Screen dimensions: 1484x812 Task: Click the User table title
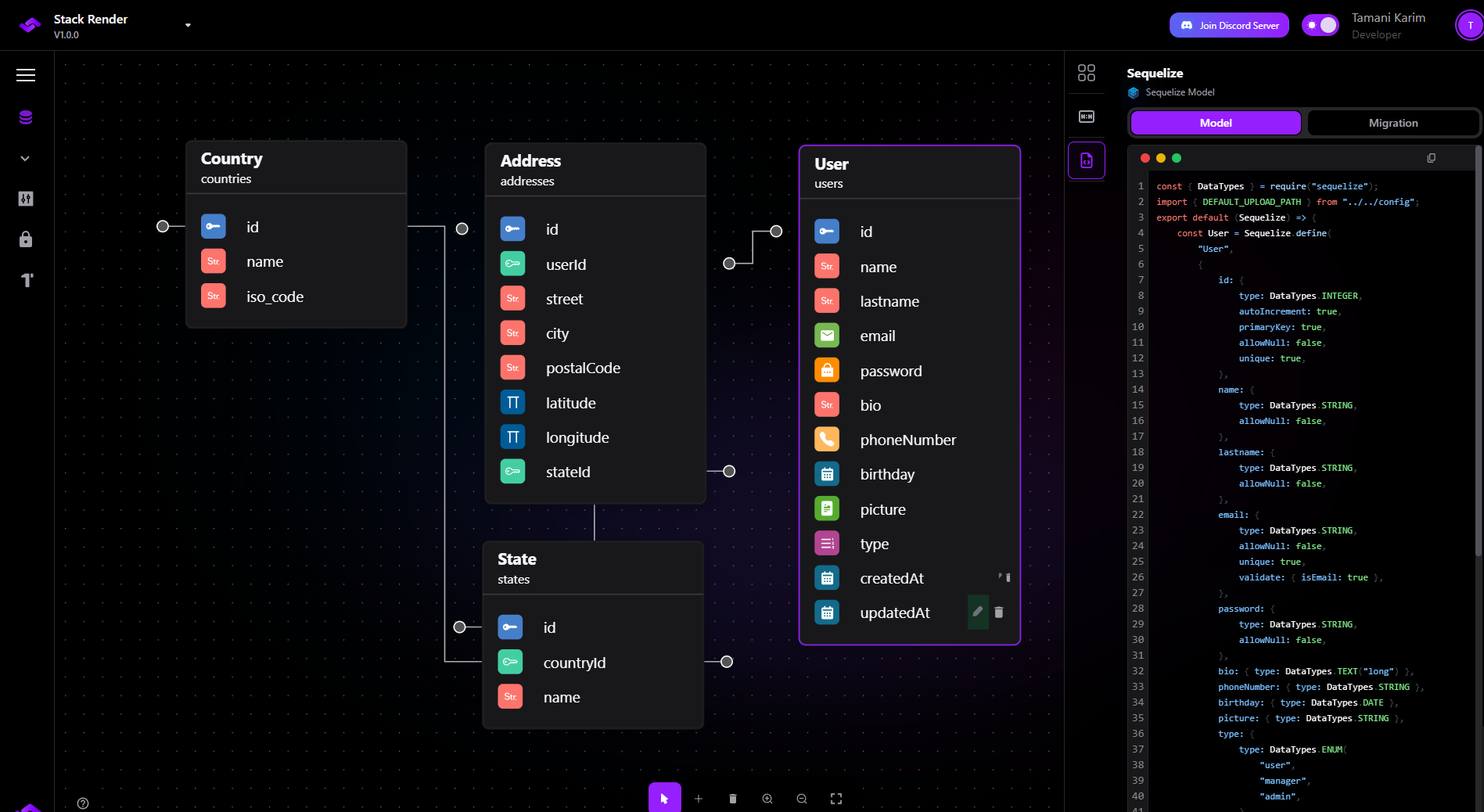tap(832, 164)
